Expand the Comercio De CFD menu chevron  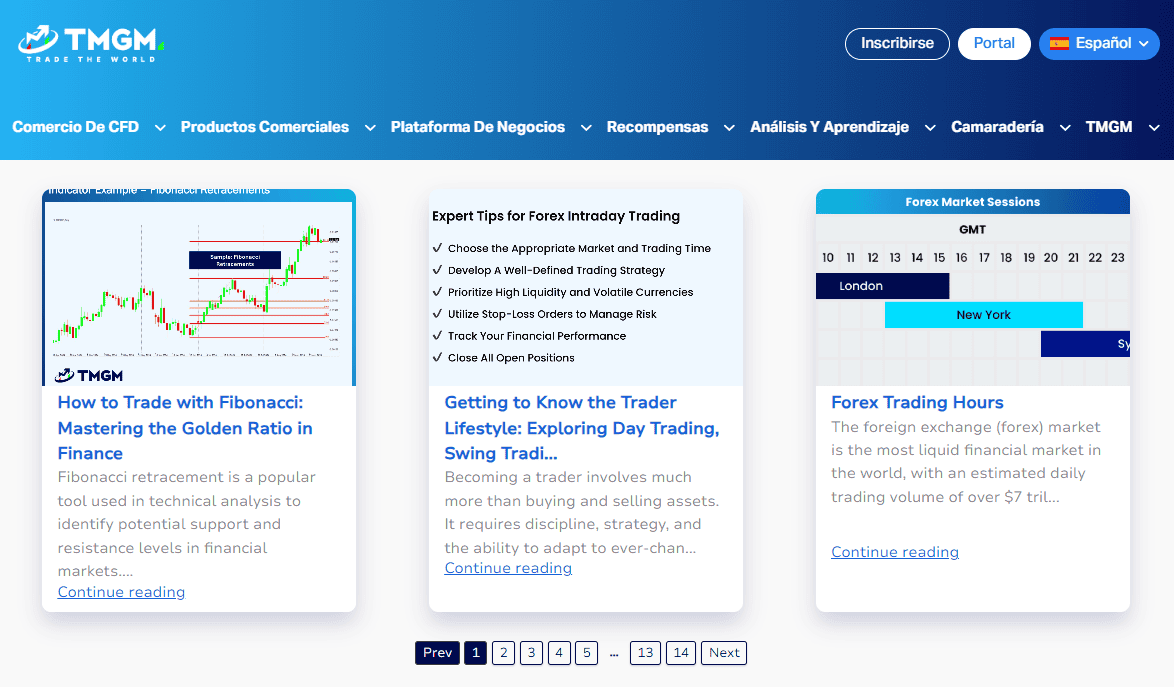[x=160, y=128]
